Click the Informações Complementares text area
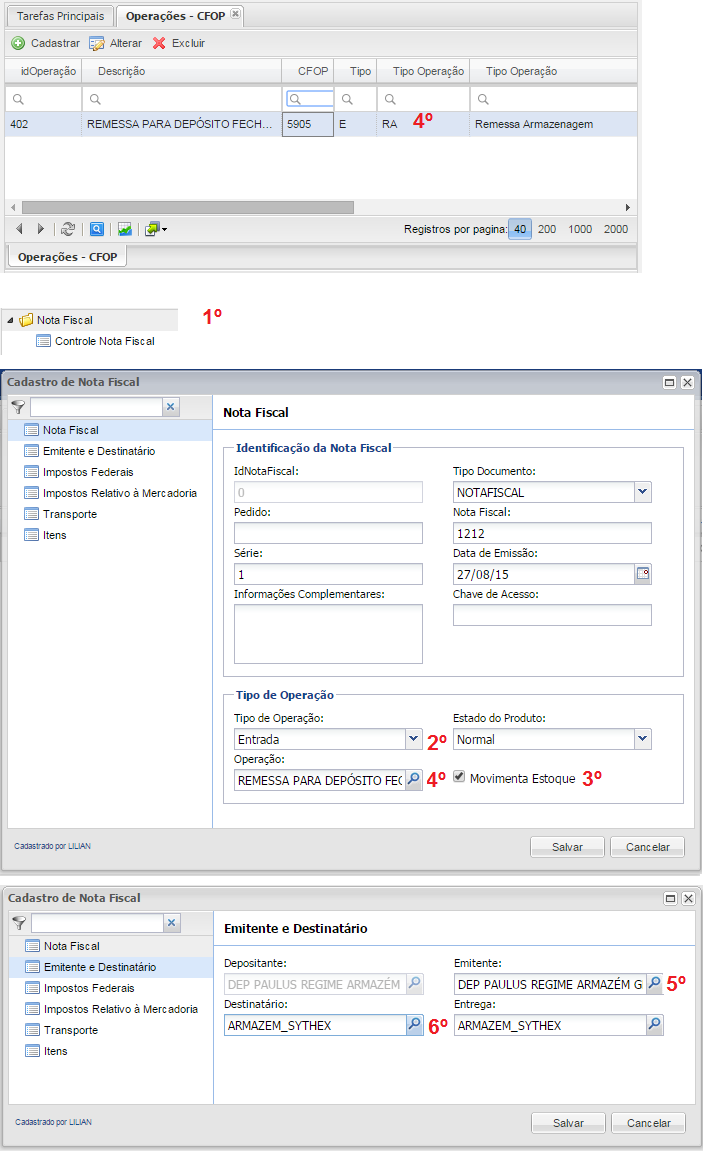This screenshot has width=716, height=1152. 328,634
